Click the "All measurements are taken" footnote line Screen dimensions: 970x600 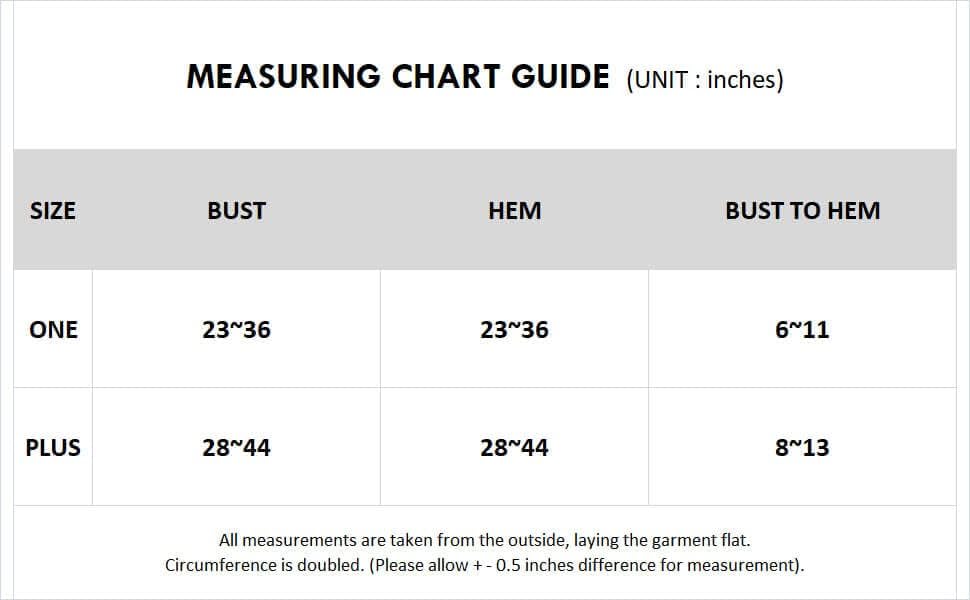[x=484, y=540]
